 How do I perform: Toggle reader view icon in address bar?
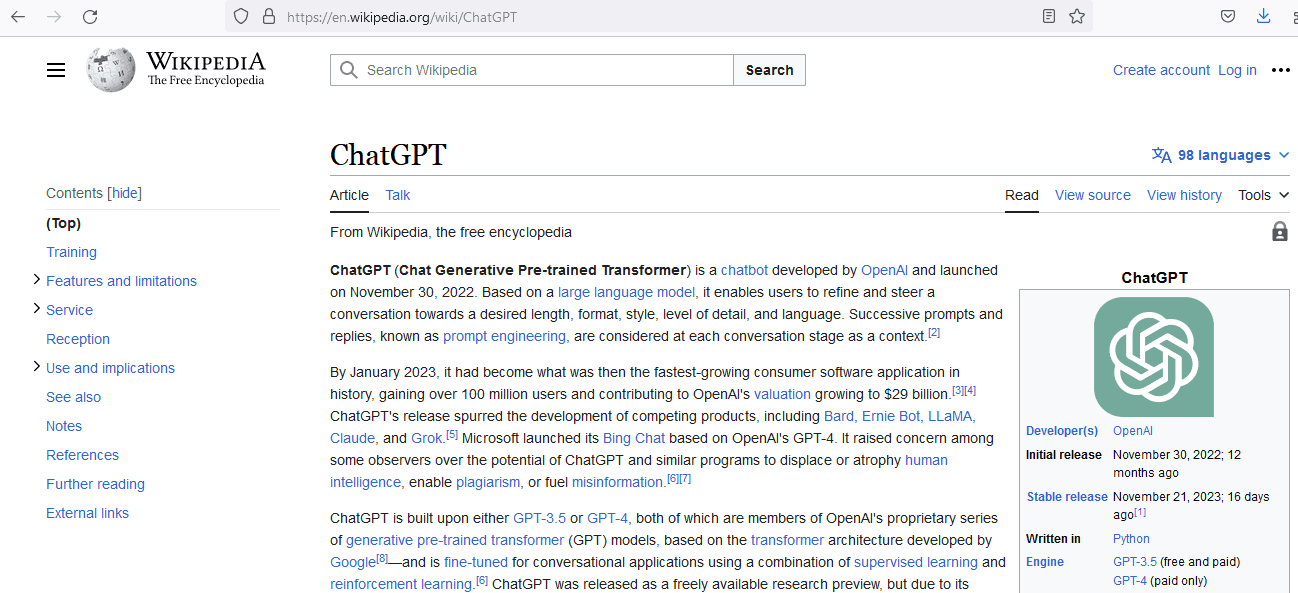coord(1049,17)
